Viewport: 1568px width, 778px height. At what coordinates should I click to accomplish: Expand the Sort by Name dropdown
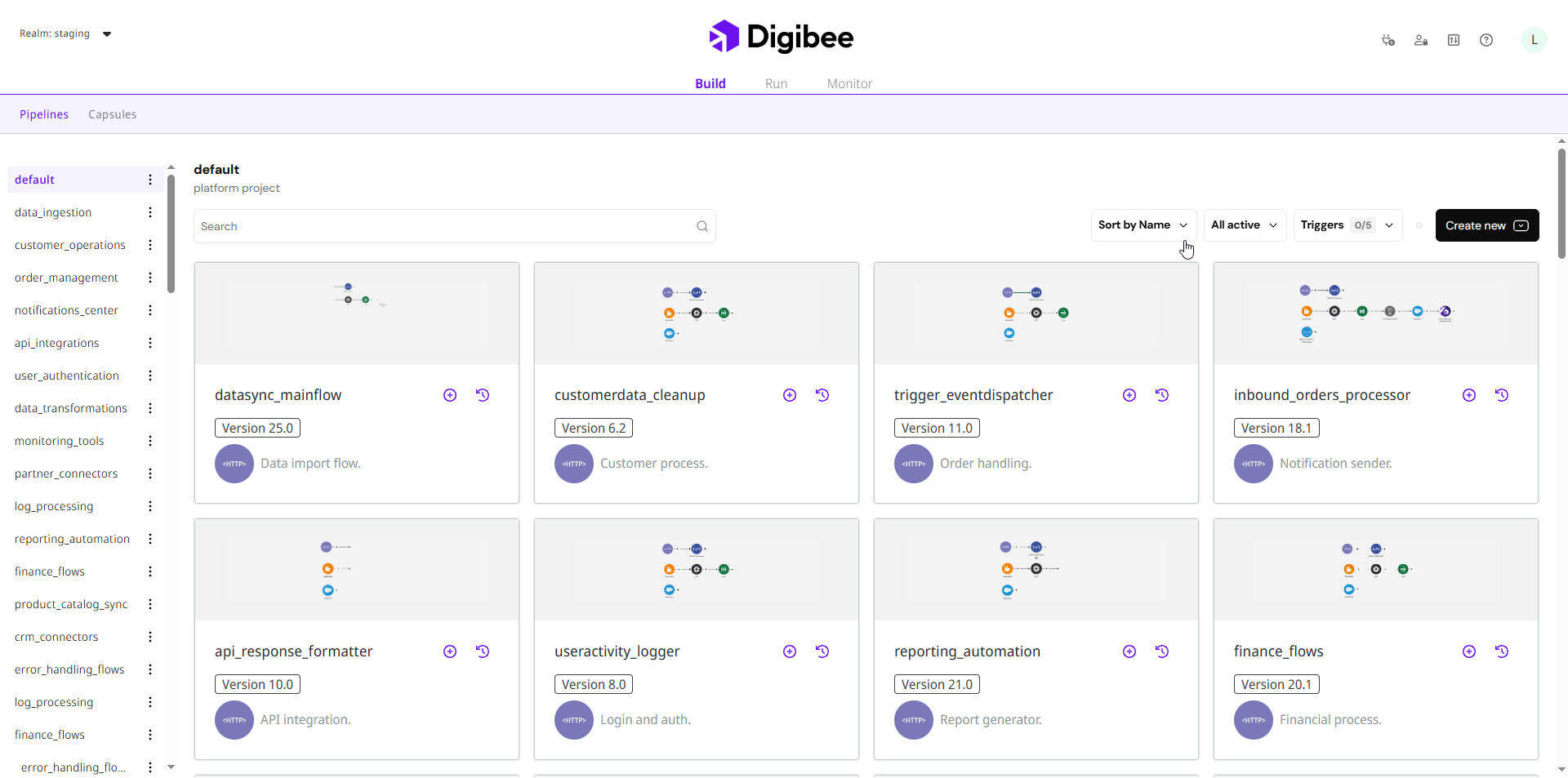click(1143, 225)
